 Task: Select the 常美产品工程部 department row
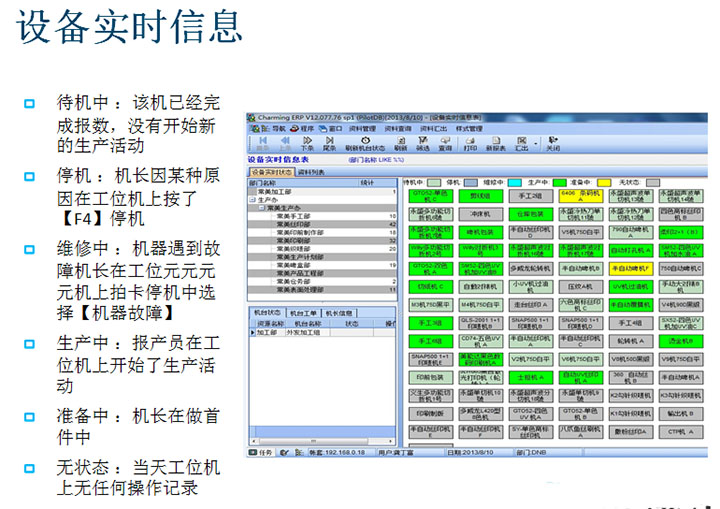click(322, 273)
